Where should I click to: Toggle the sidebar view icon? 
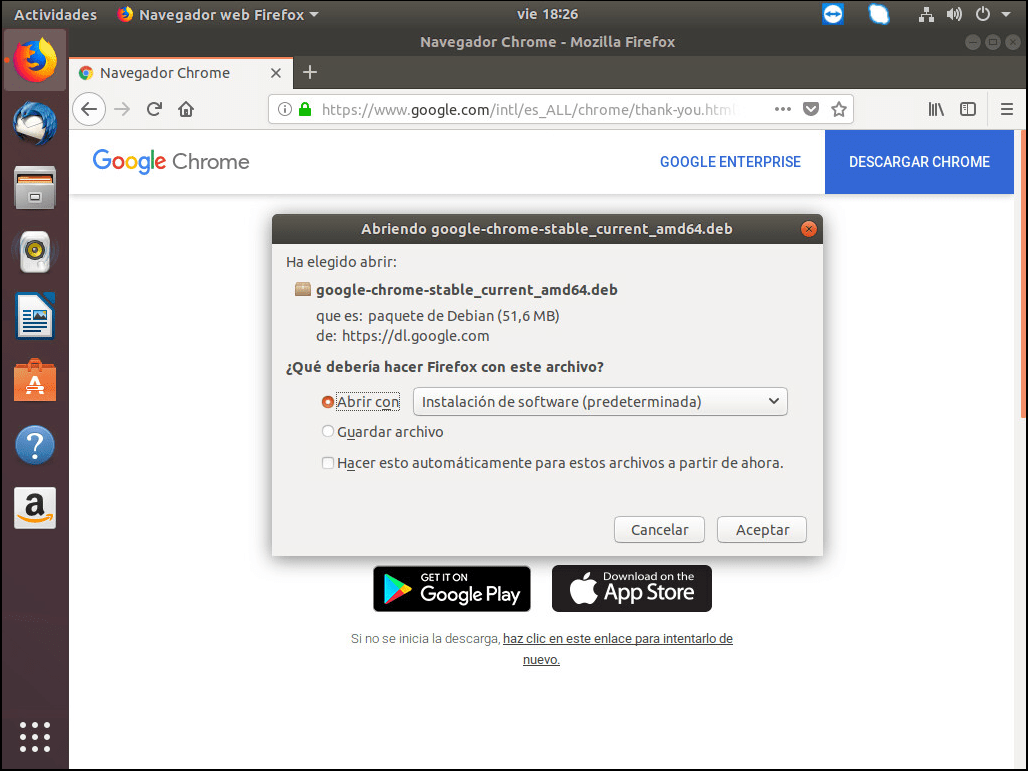tap(968, 110)
